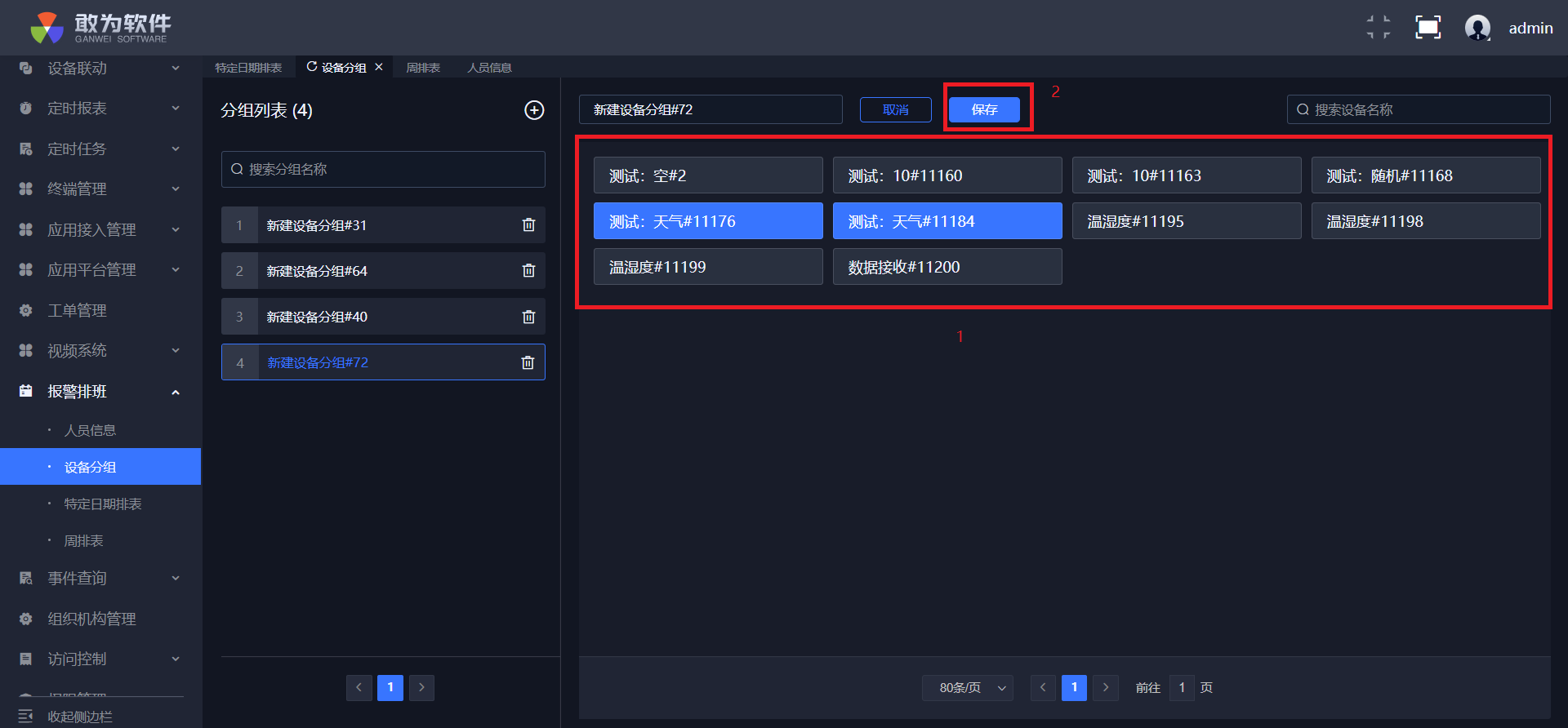
Task: Click the 取消 cancel button
Action: point(896,109)
